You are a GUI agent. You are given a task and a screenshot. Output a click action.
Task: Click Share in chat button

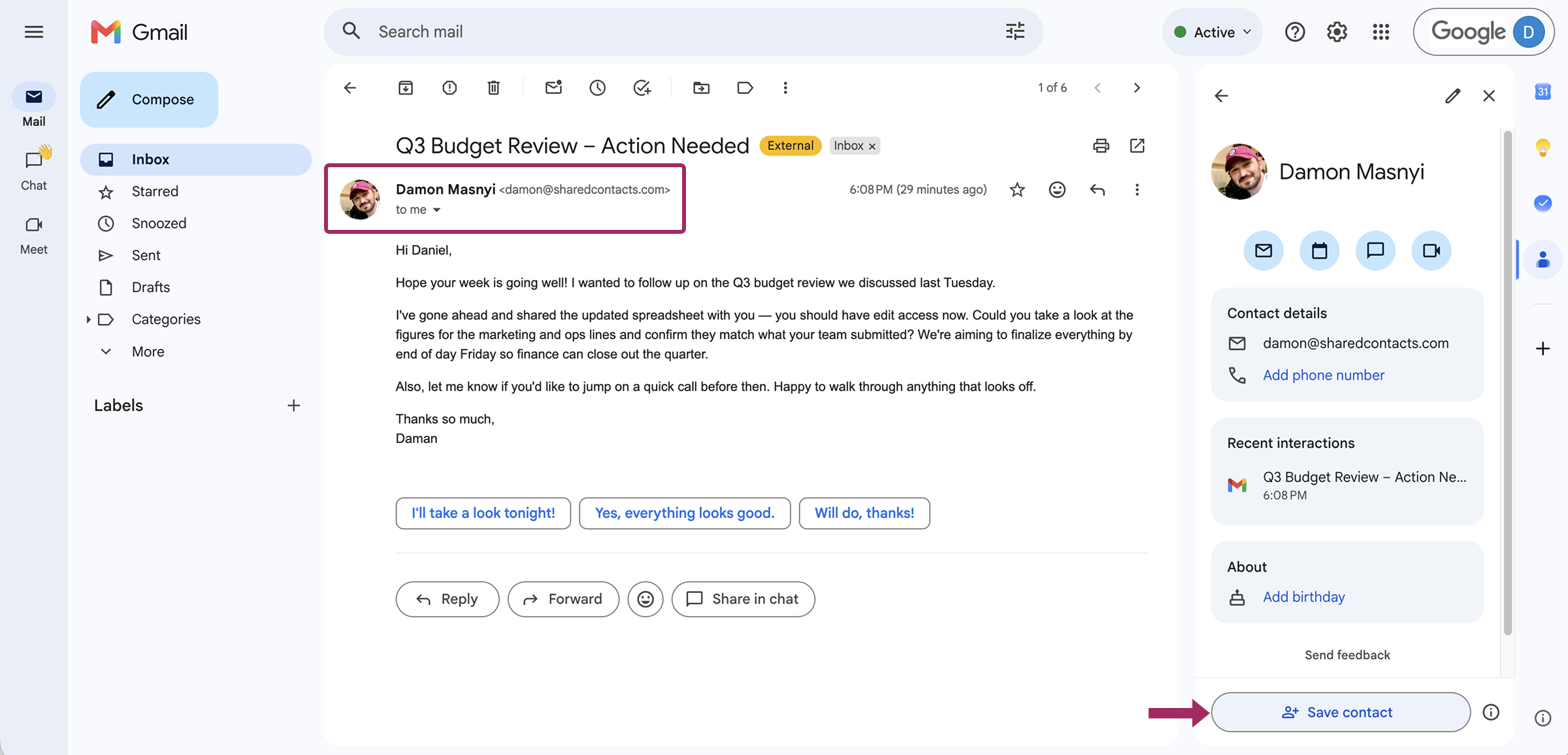(743, 599)
